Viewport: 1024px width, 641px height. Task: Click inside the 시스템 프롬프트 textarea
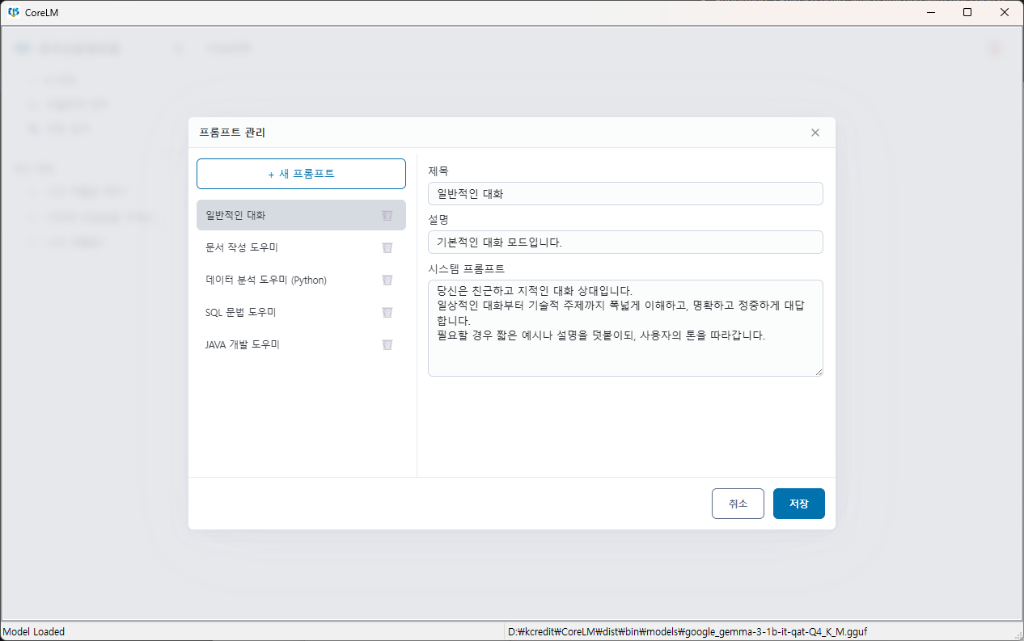point(625,325)
